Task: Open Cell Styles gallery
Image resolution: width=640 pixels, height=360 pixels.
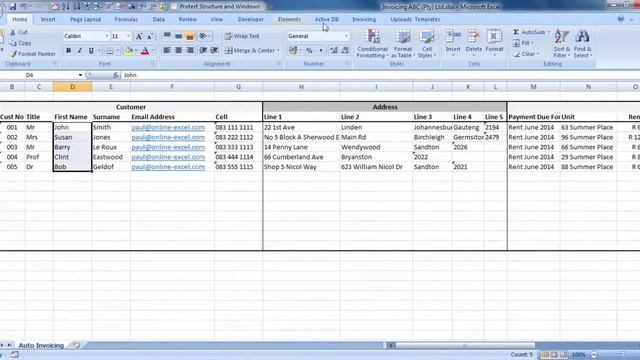Action: (x=427, y=44)
